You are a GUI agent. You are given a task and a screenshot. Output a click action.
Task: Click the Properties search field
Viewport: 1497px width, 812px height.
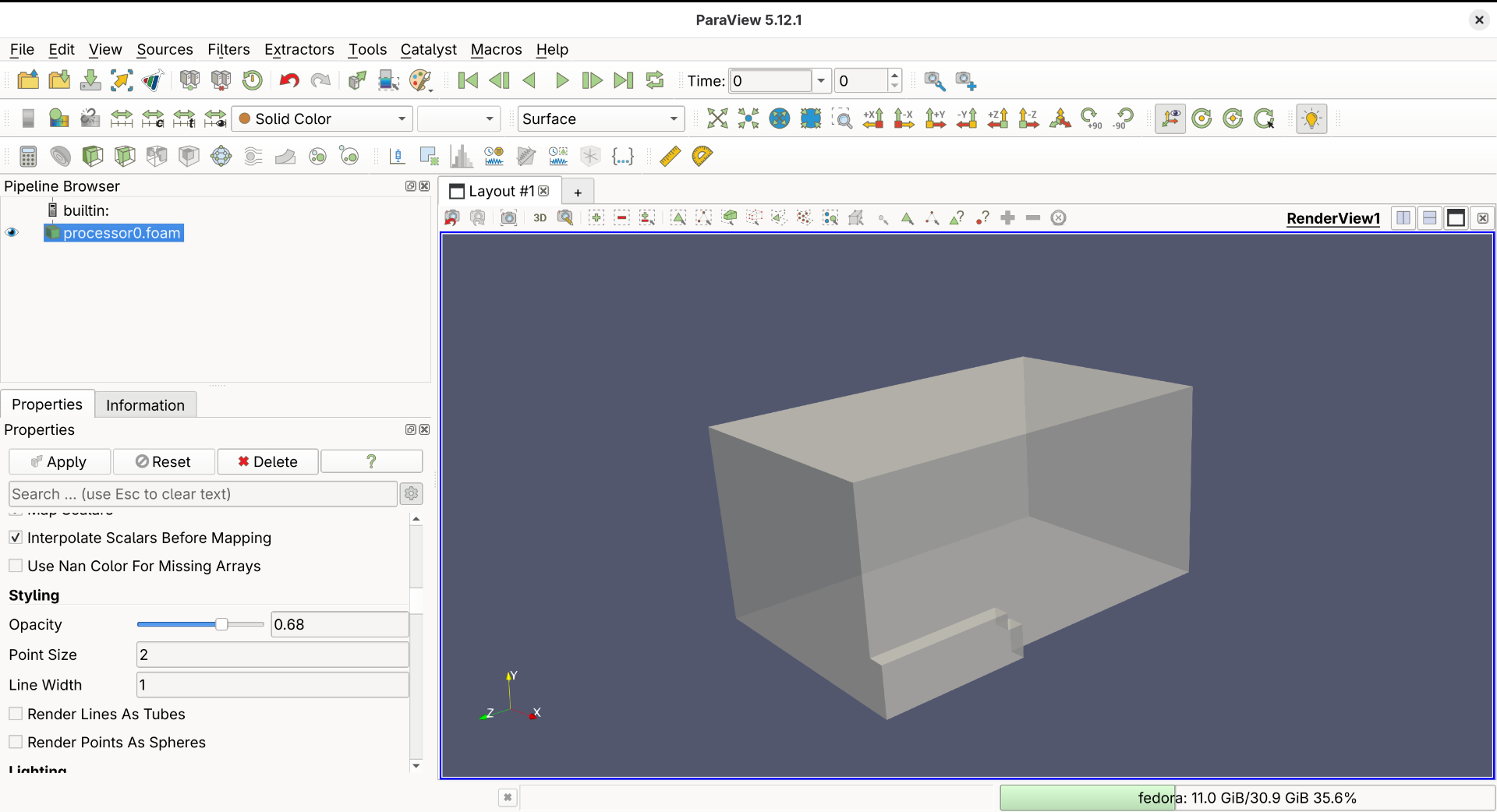(x=203, y=493)
